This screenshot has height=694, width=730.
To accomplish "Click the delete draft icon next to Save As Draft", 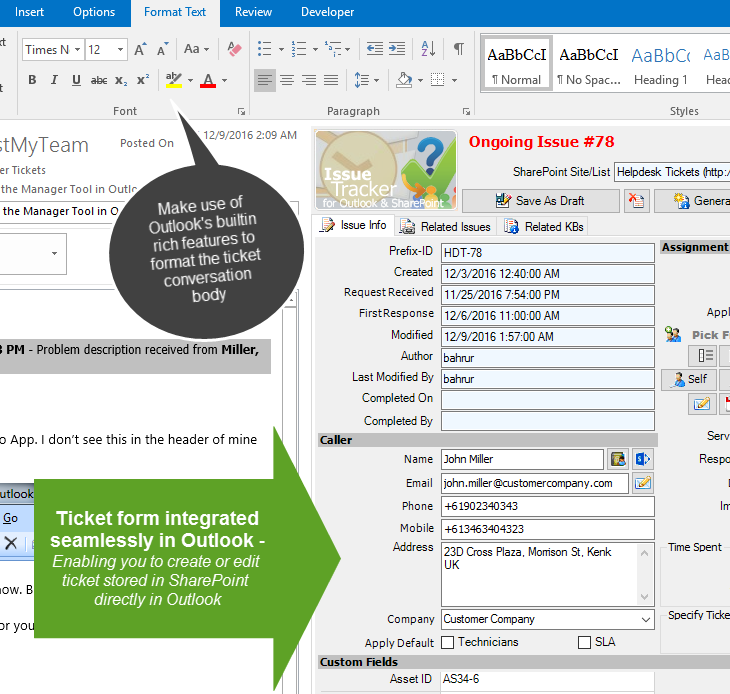I will [637, 201].
